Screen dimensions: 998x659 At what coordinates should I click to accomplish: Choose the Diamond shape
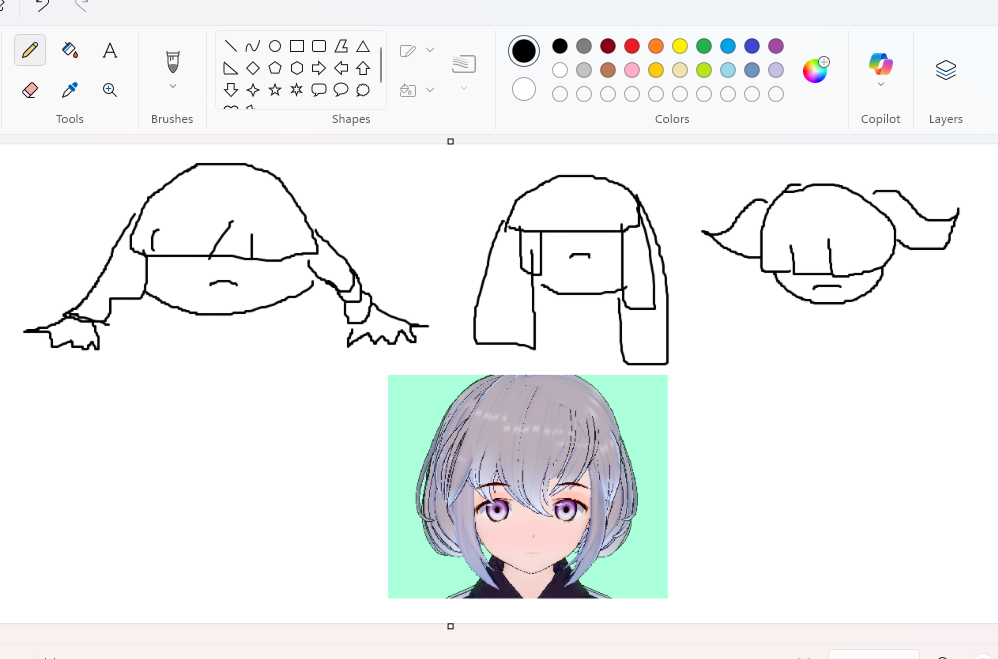pos(253,68)
